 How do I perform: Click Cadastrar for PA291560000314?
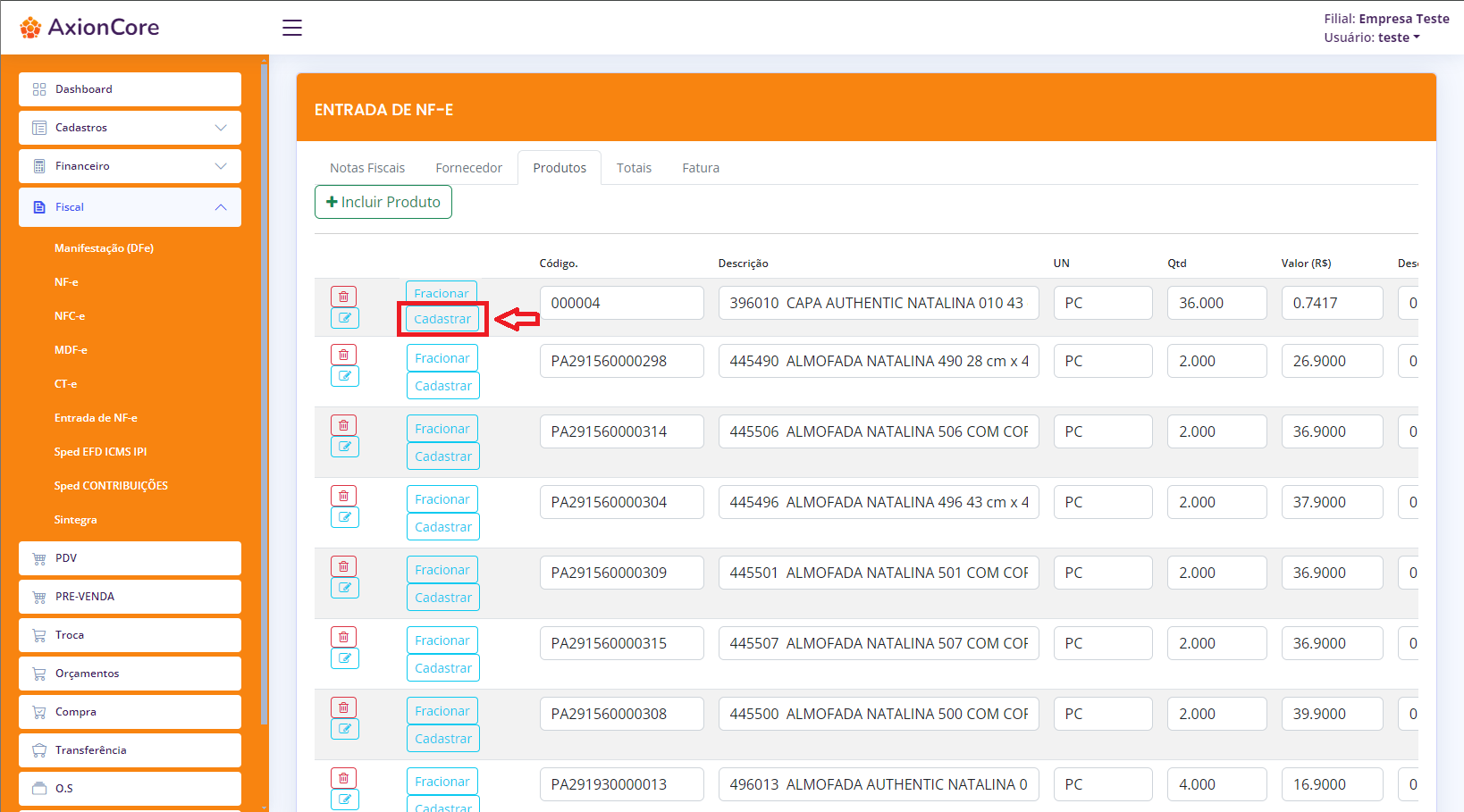[x=443, y=456]
